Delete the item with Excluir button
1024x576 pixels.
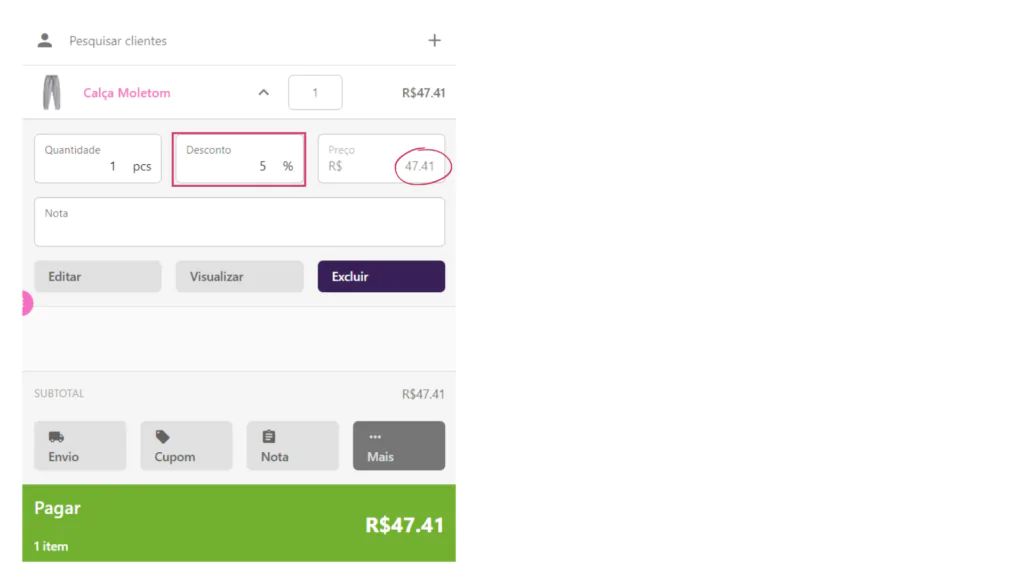tap(381, 276)
